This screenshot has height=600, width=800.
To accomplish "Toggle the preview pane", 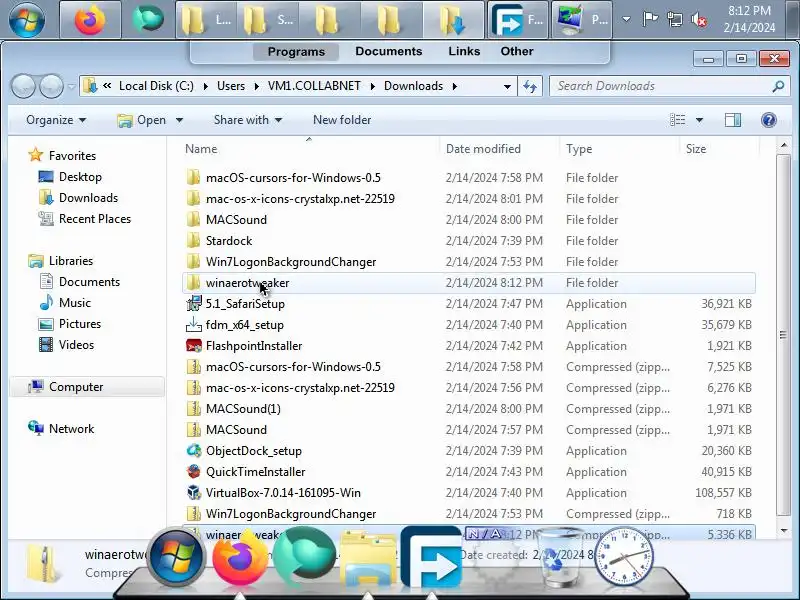I will [733, 120].
